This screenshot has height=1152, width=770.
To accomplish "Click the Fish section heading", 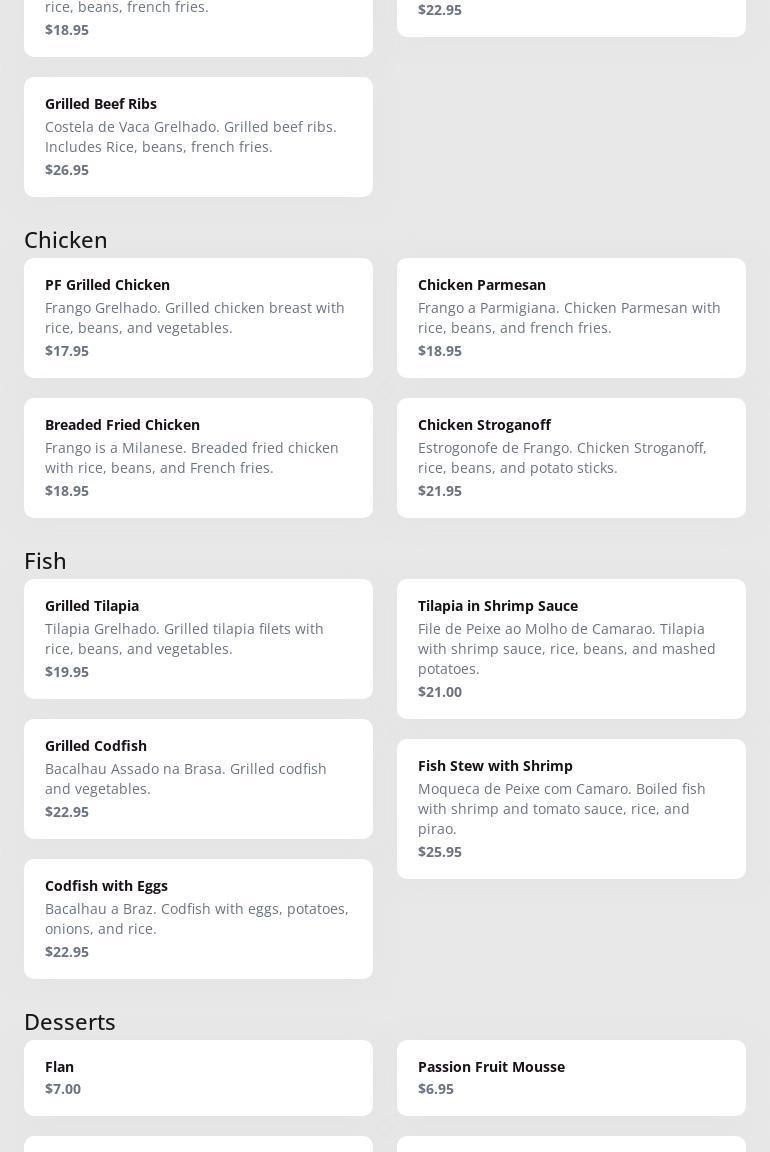I will 45,561.
